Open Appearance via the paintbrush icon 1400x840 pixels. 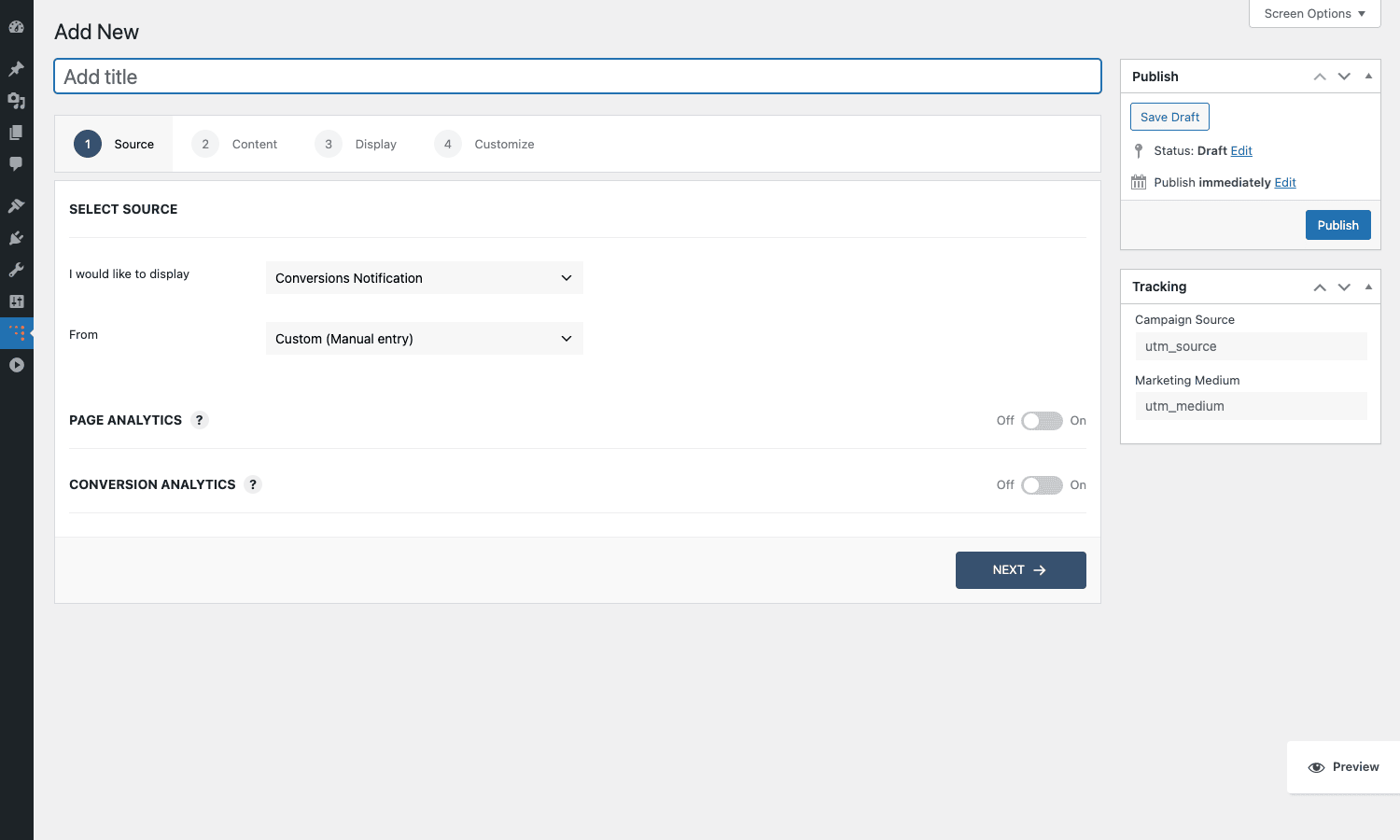(16, 205)
